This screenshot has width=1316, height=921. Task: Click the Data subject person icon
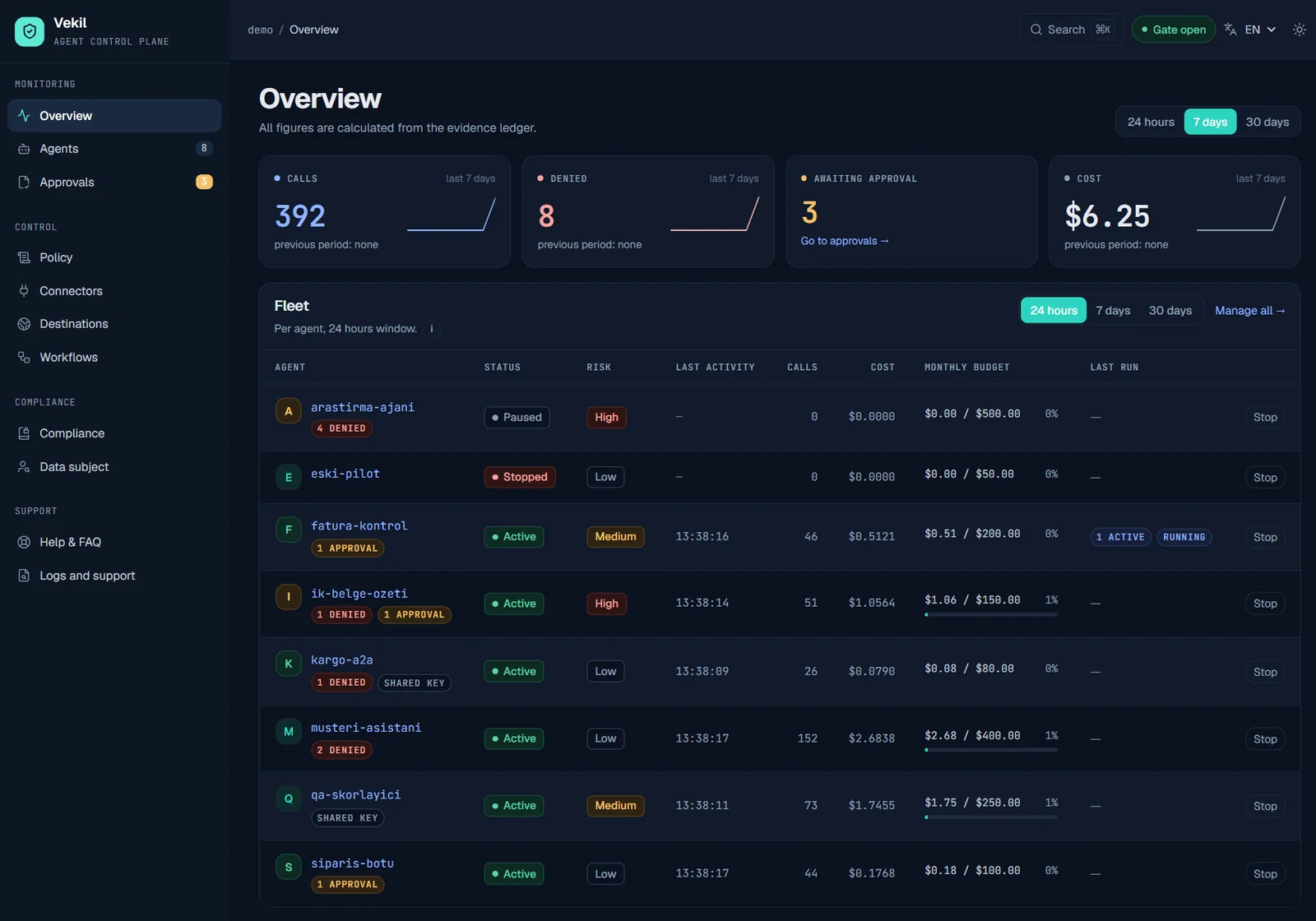24,467
